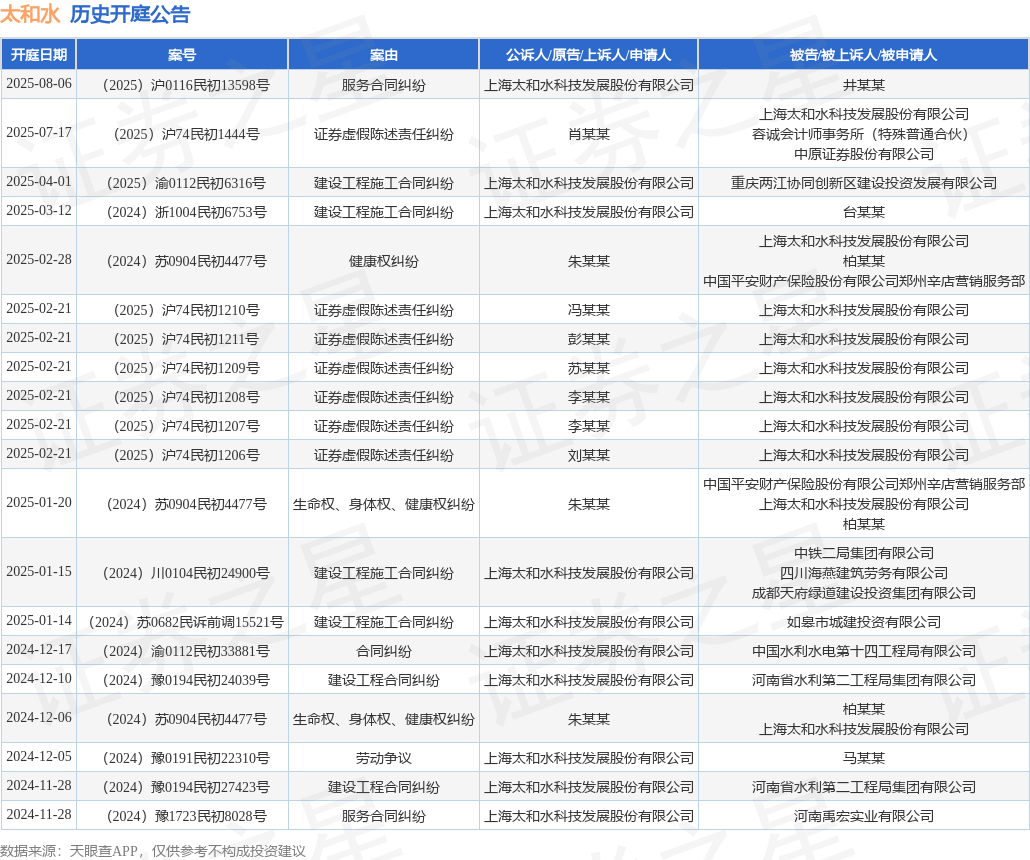
Task: Select the date cell 2025-03-12
Action: (39, 210)
